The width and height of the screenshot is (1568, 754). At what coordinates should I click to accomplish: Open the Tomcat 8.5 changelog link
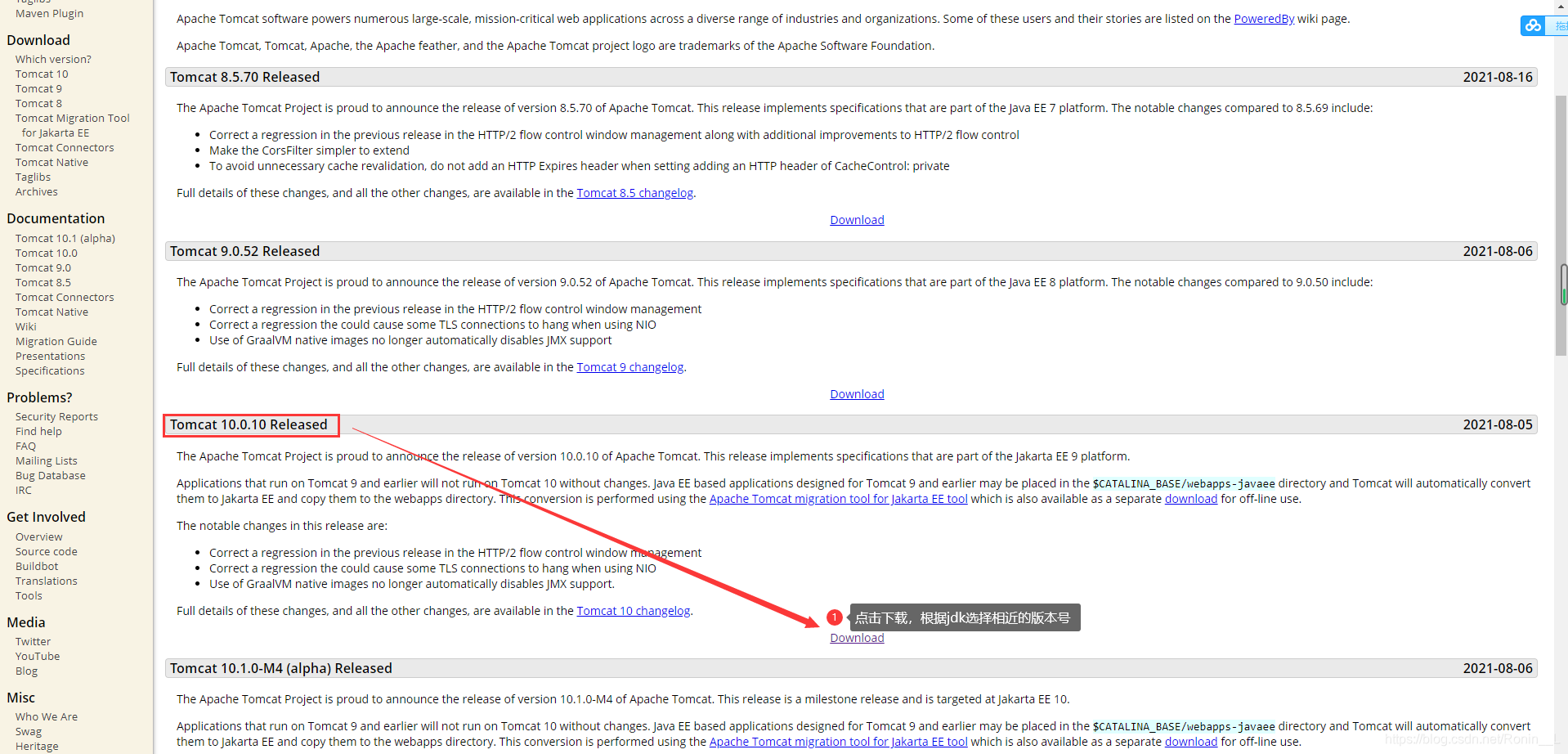pyautogui.click(x=635, y=193)
